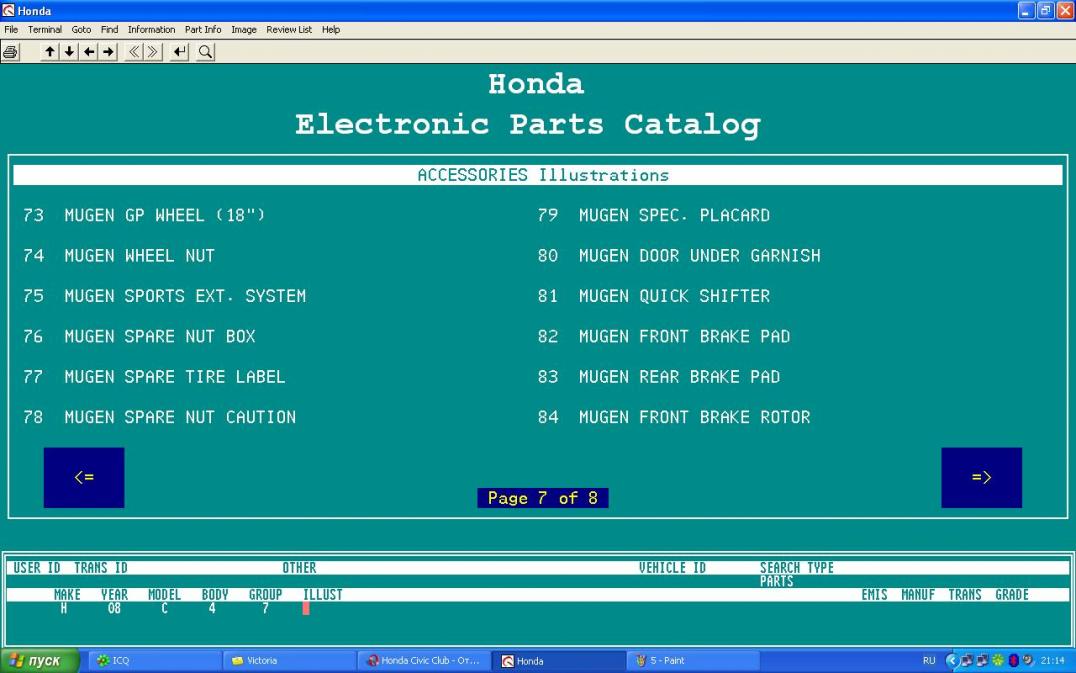Click the SEARCH TYPE label
1076x673 pixels.
tap(797, 568)
